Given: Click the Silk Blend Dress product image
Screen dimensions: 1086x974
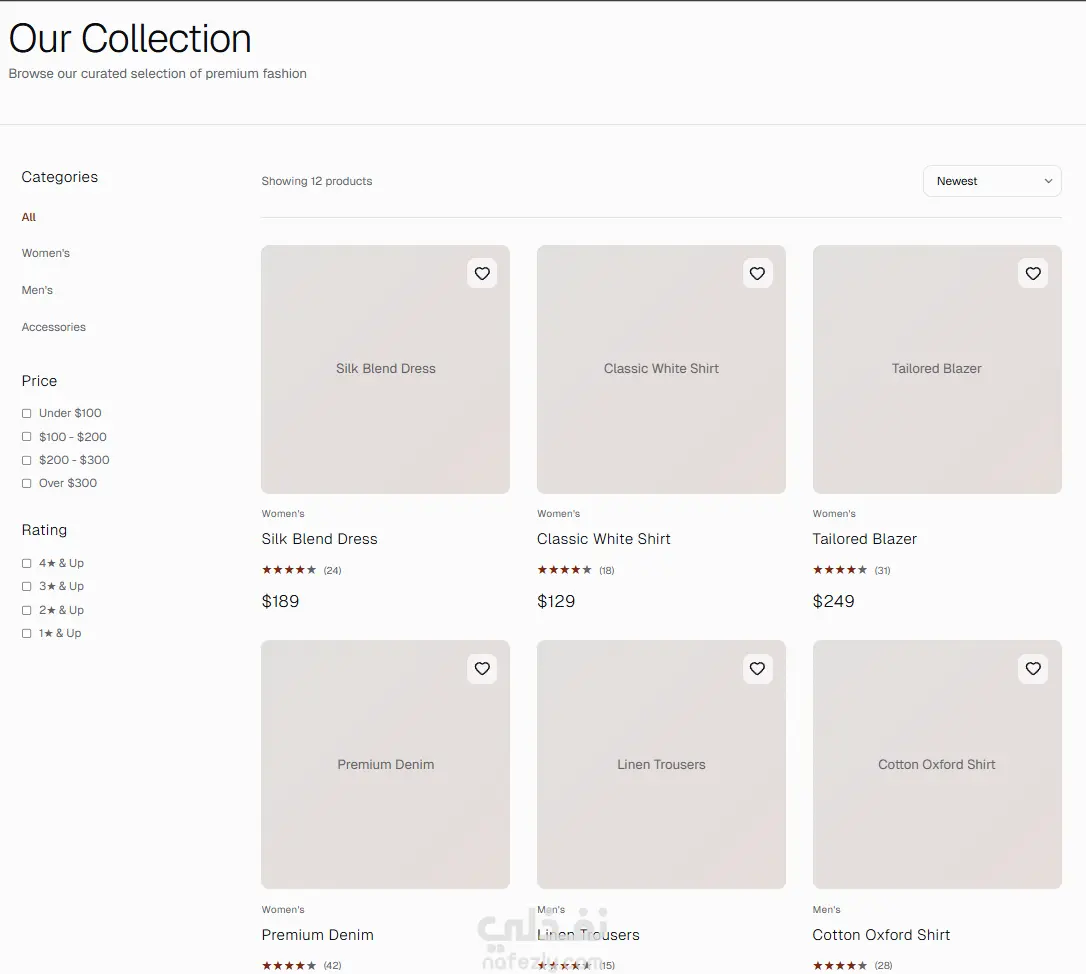Looking at the screenshot, I should tap(386, 369).
